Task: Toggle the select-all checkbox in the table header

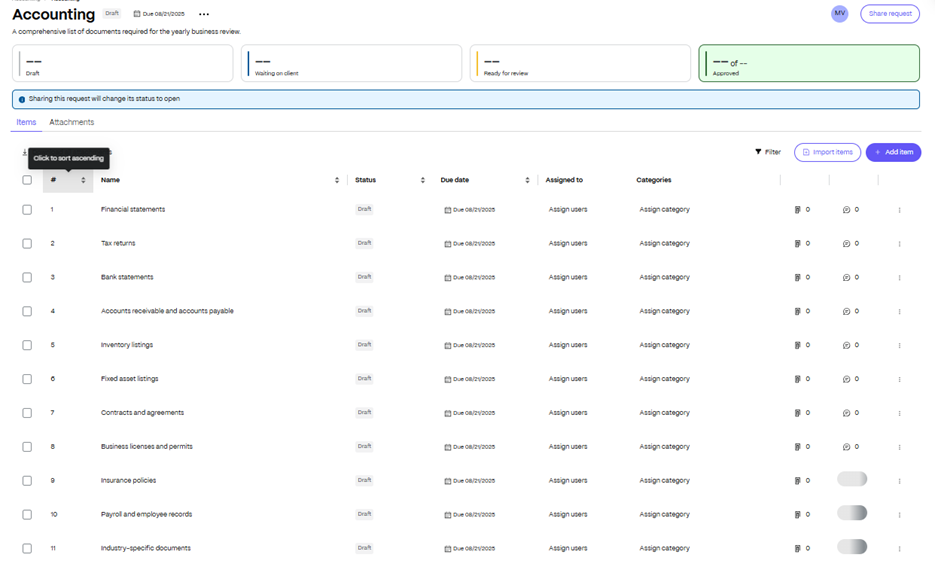Action: tap(27, 180)
